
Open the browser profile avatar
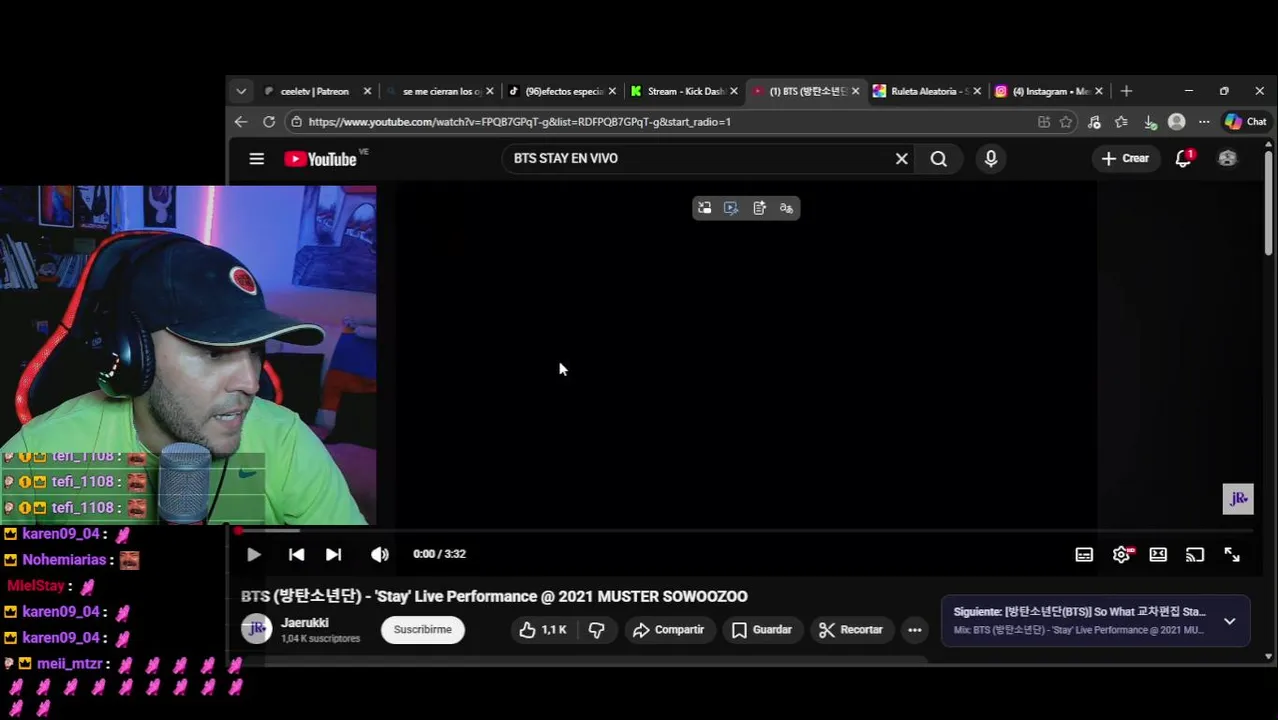(x=1177, y=122)
